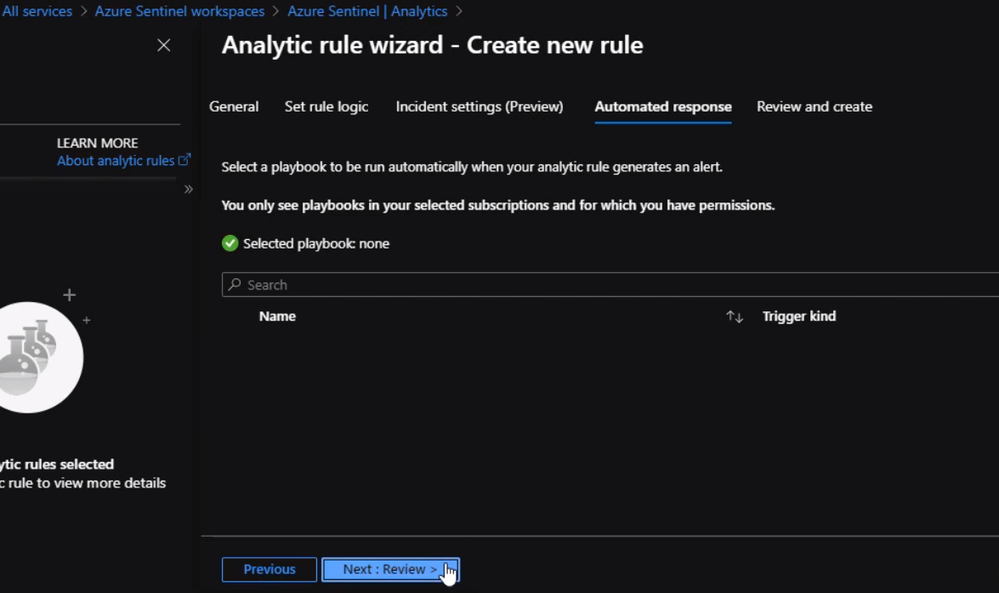999x593 pixels.
Task: Sort playbooks by Name arrows icon
Action: click(x=735, y=317)
